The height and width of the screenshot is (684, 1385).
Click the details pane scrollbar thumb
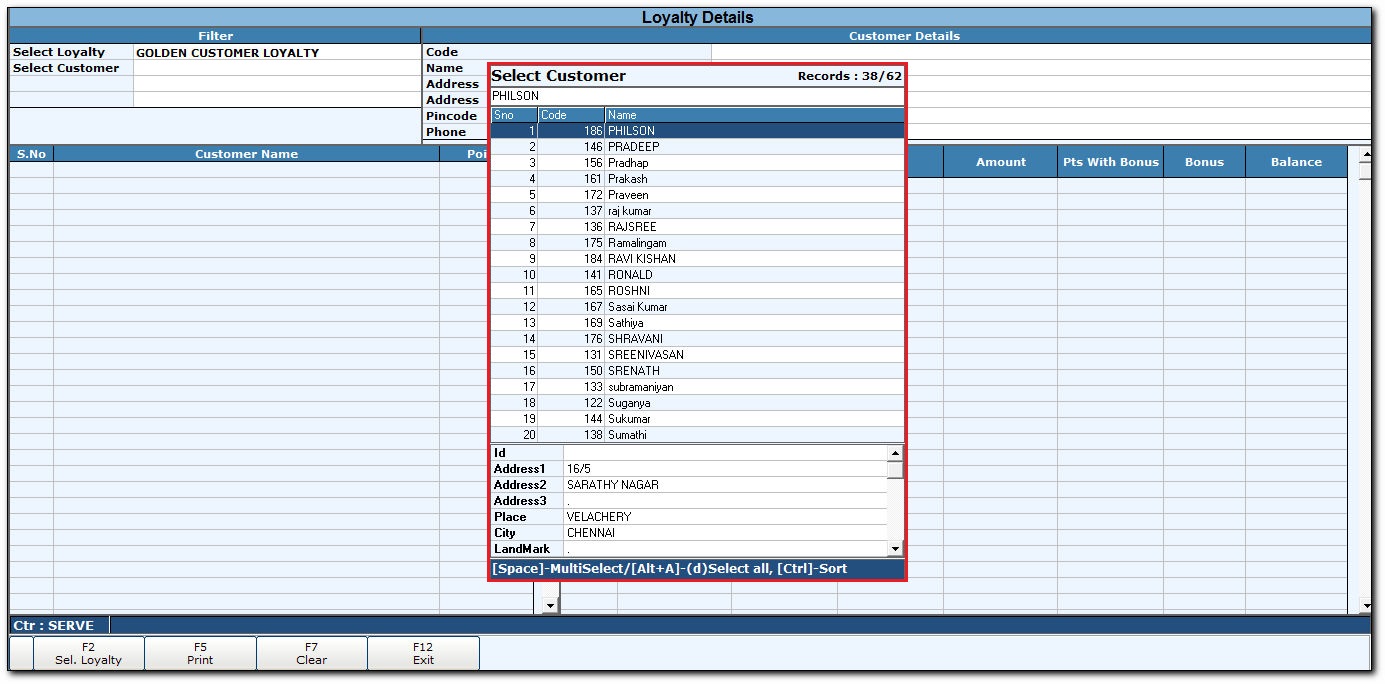coord(895,469)
